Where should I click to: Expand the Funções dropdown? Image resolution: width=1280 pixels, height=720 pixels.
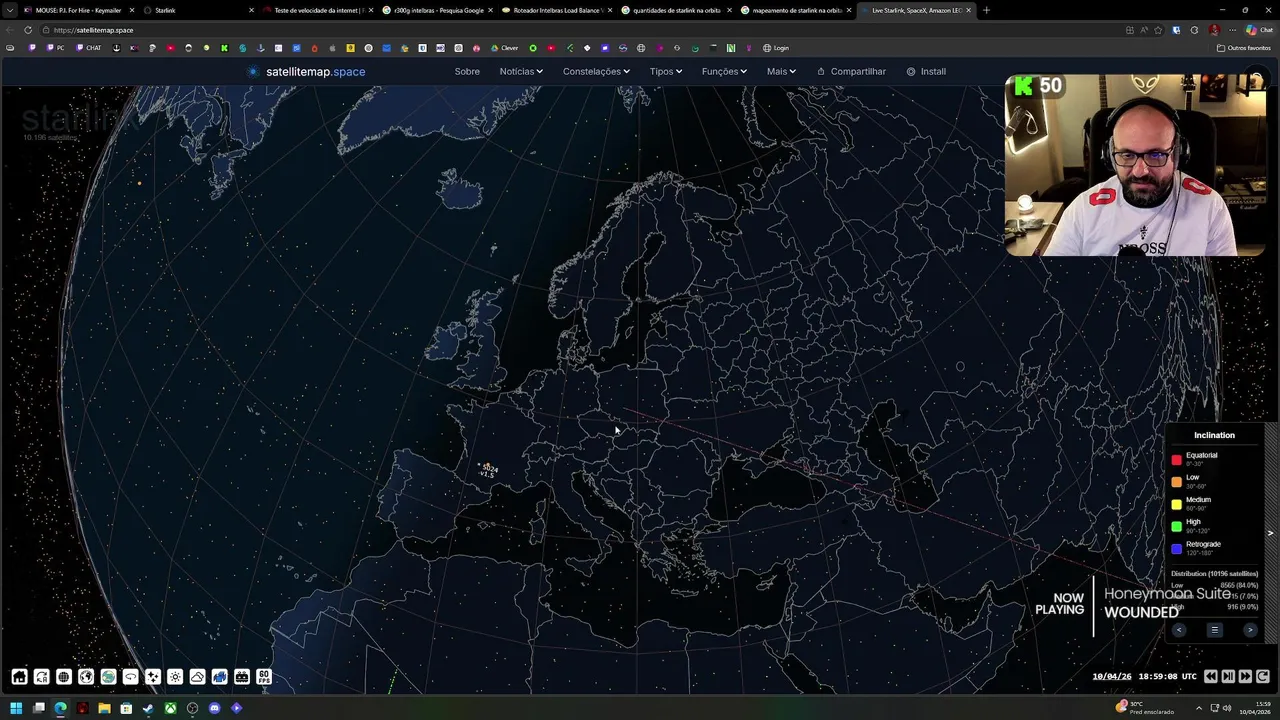pyautogui.click(x=724, y=71)
